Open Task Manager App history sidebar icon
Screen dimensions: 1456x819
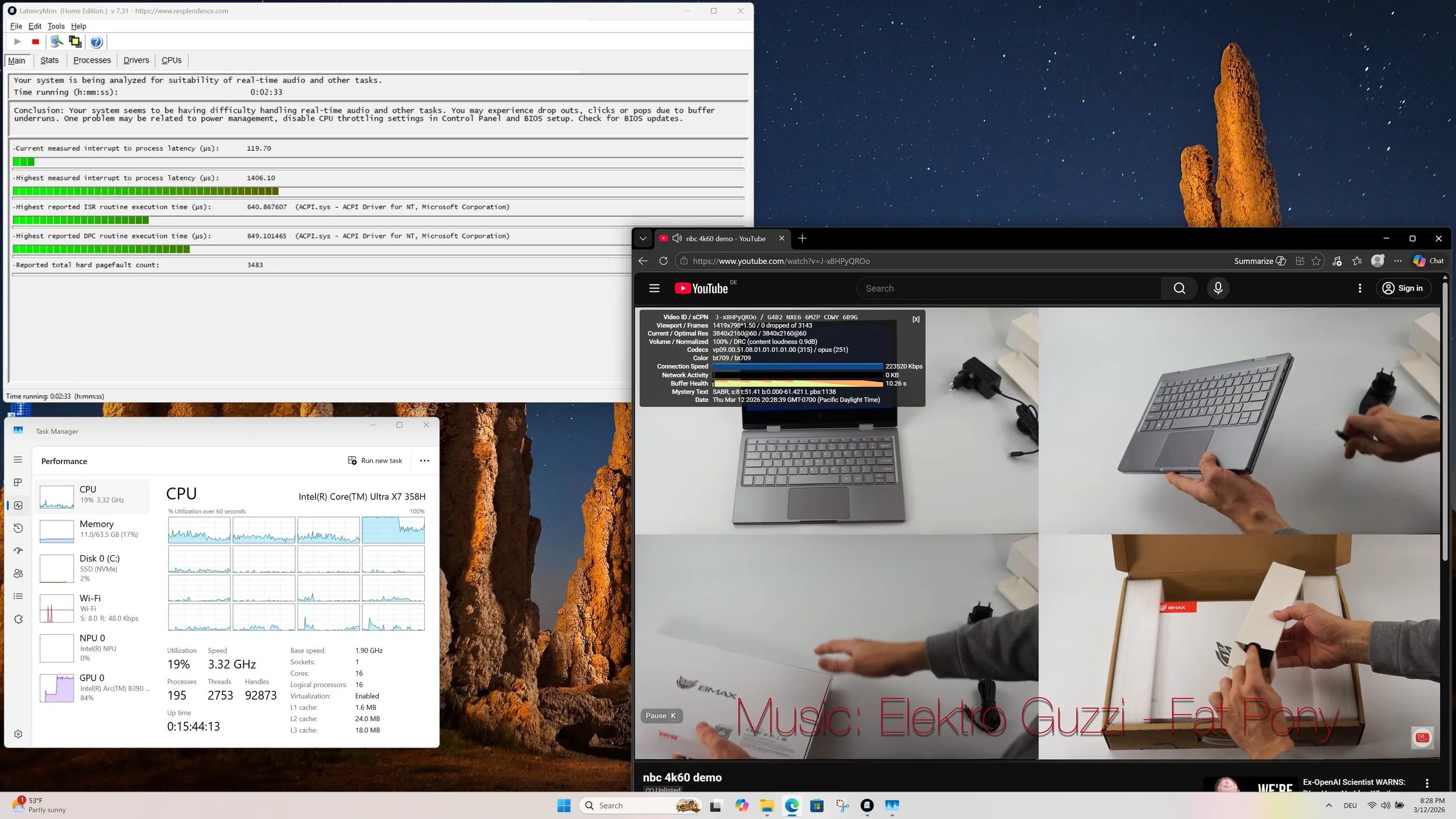click(18, 528)
